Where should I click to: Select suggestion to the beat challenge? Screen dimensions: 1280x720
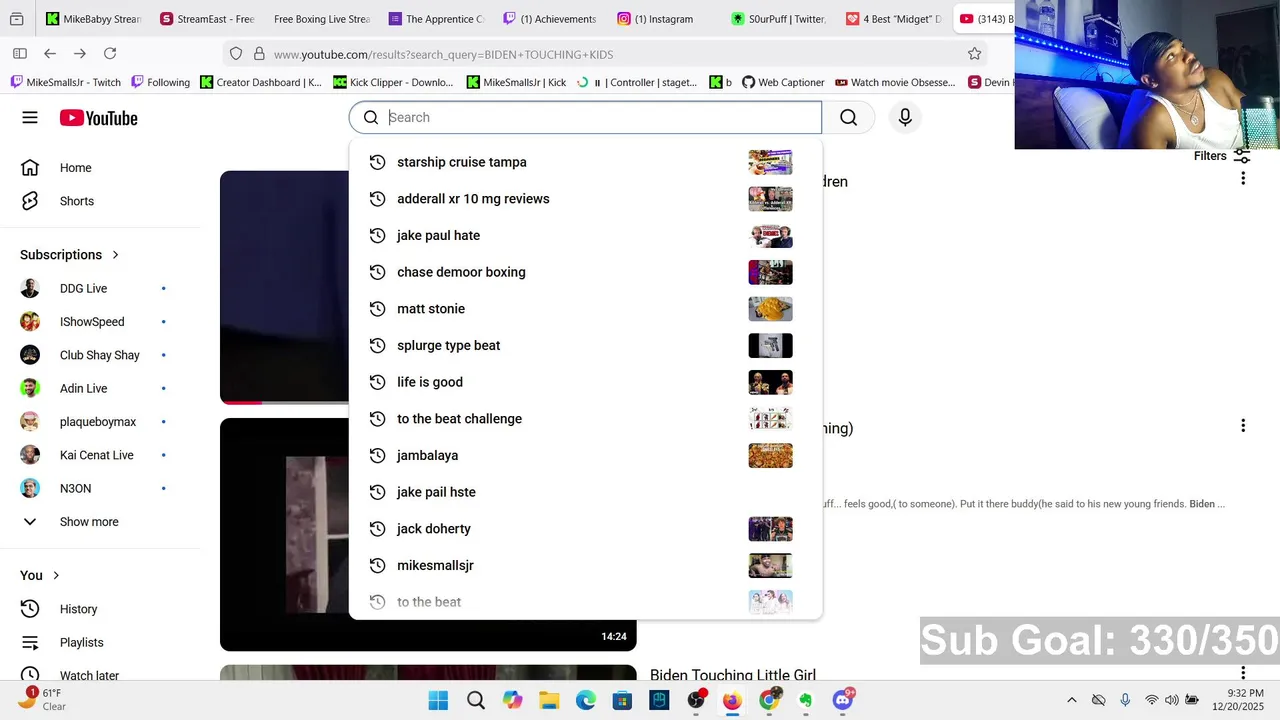pyautogui.click(x=585, y=419)
